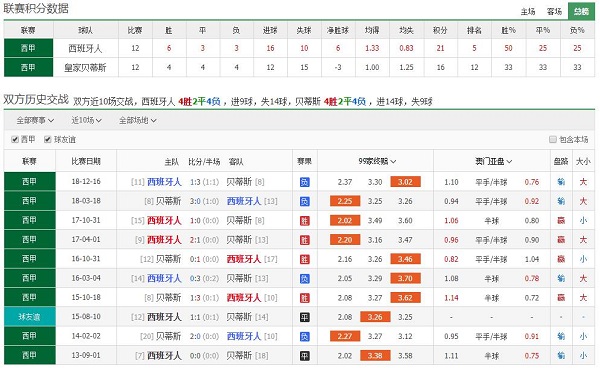Click the 西甲 league badge on 18-12-16
This screenshot has height=368, width=600.
point(29,181)
